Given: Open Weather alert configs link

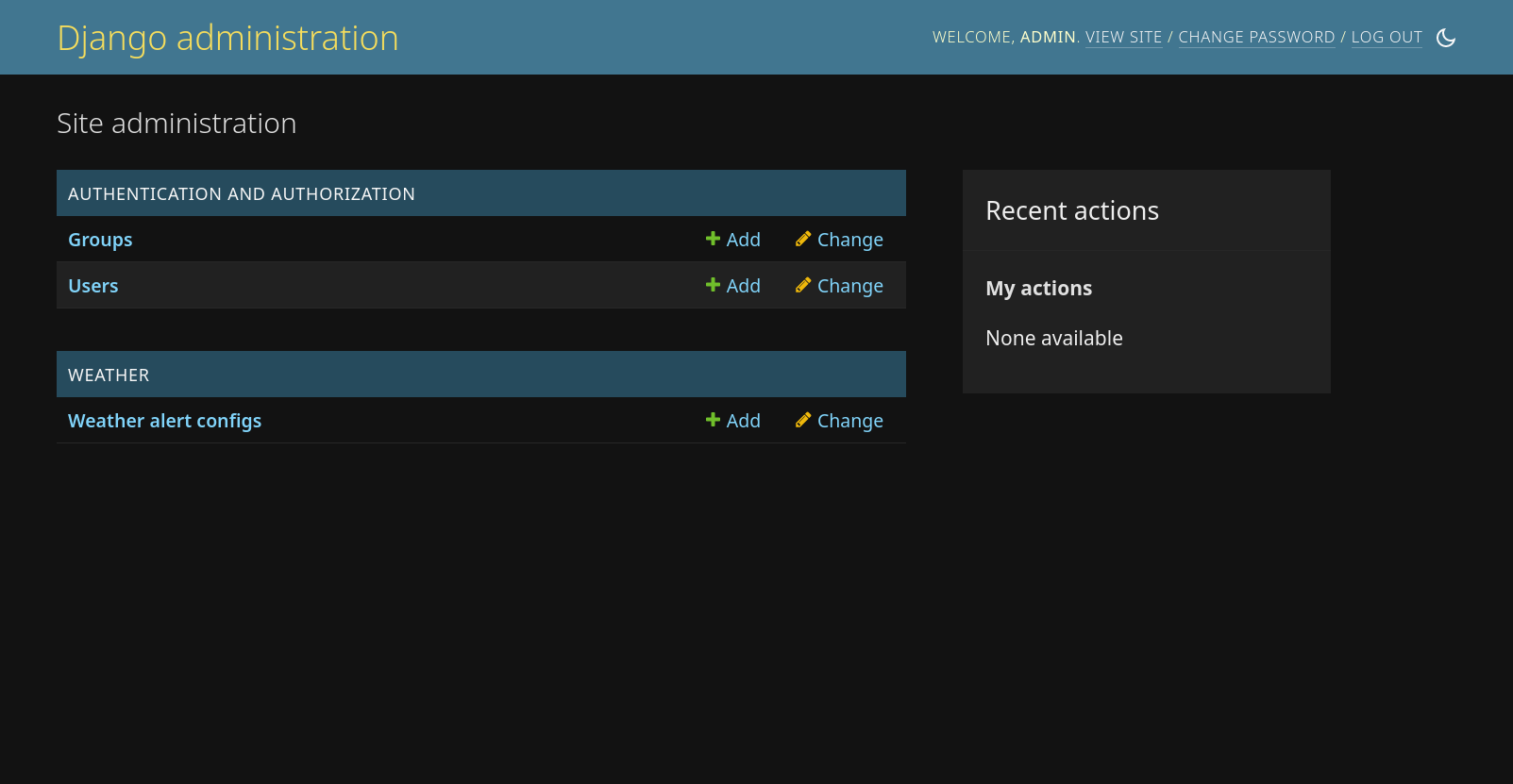Looking at the screenshot, I should pos(165,421).
